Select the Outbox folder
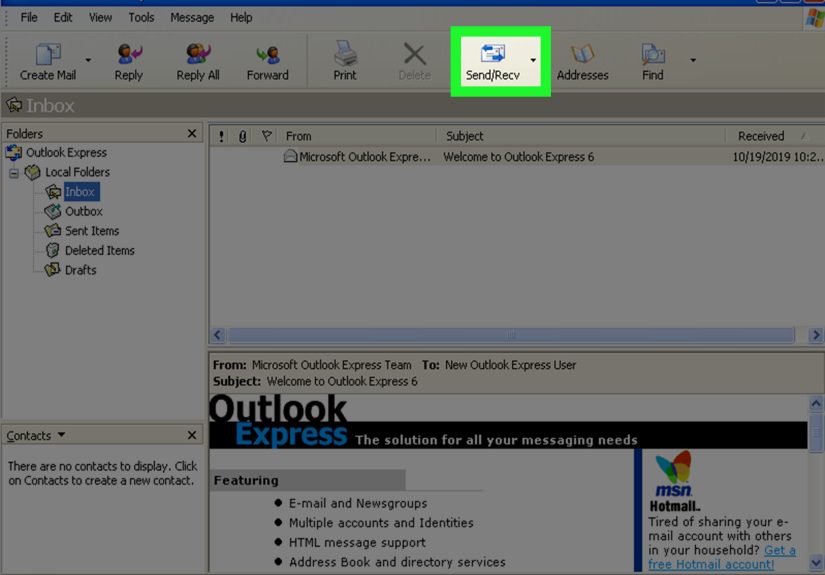825x575 pixels. 84,211
